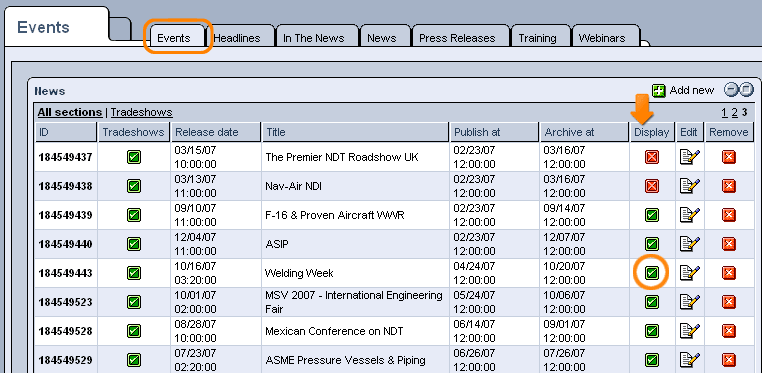Image resolution: width=762 pixels, height=373 pixels.
Task: Toggle Tradeshows checkbox for F-16 & Proven Aircraft WWR
Action: click(x=134, y=215)
